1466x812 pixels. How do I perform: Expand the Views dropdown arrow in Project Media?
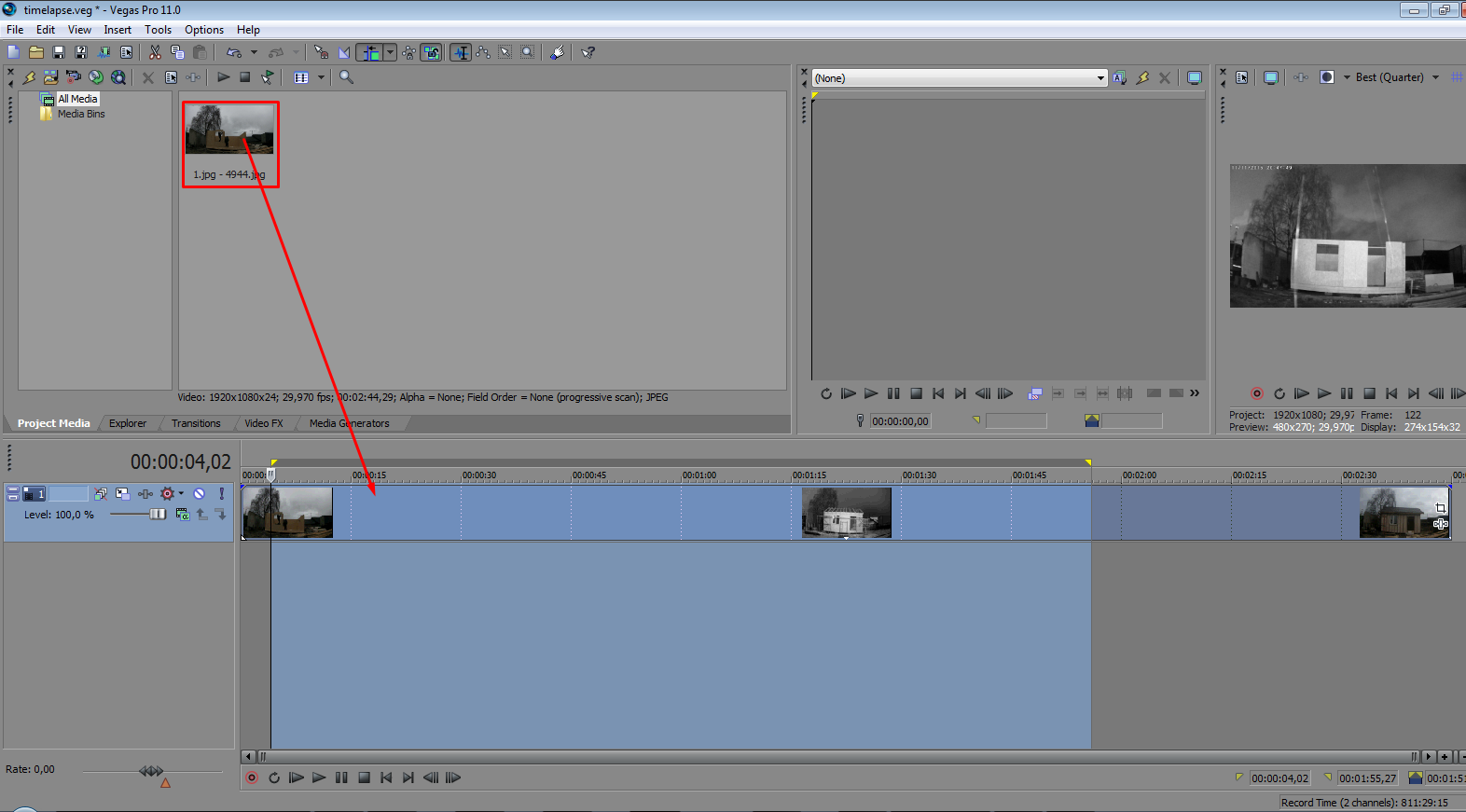coord(321,77)
